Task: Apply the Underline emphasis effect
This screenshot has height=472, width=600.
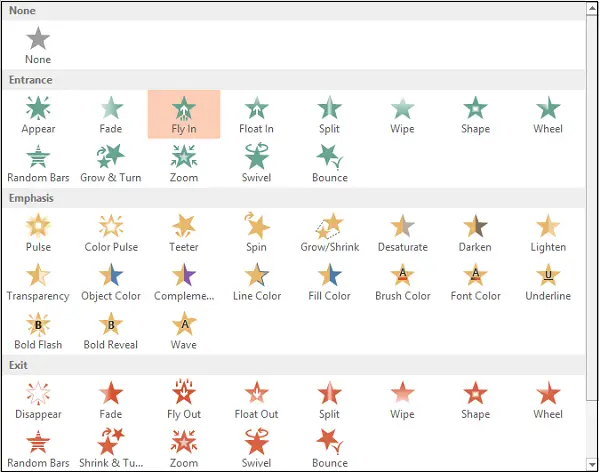Action: 548,282
